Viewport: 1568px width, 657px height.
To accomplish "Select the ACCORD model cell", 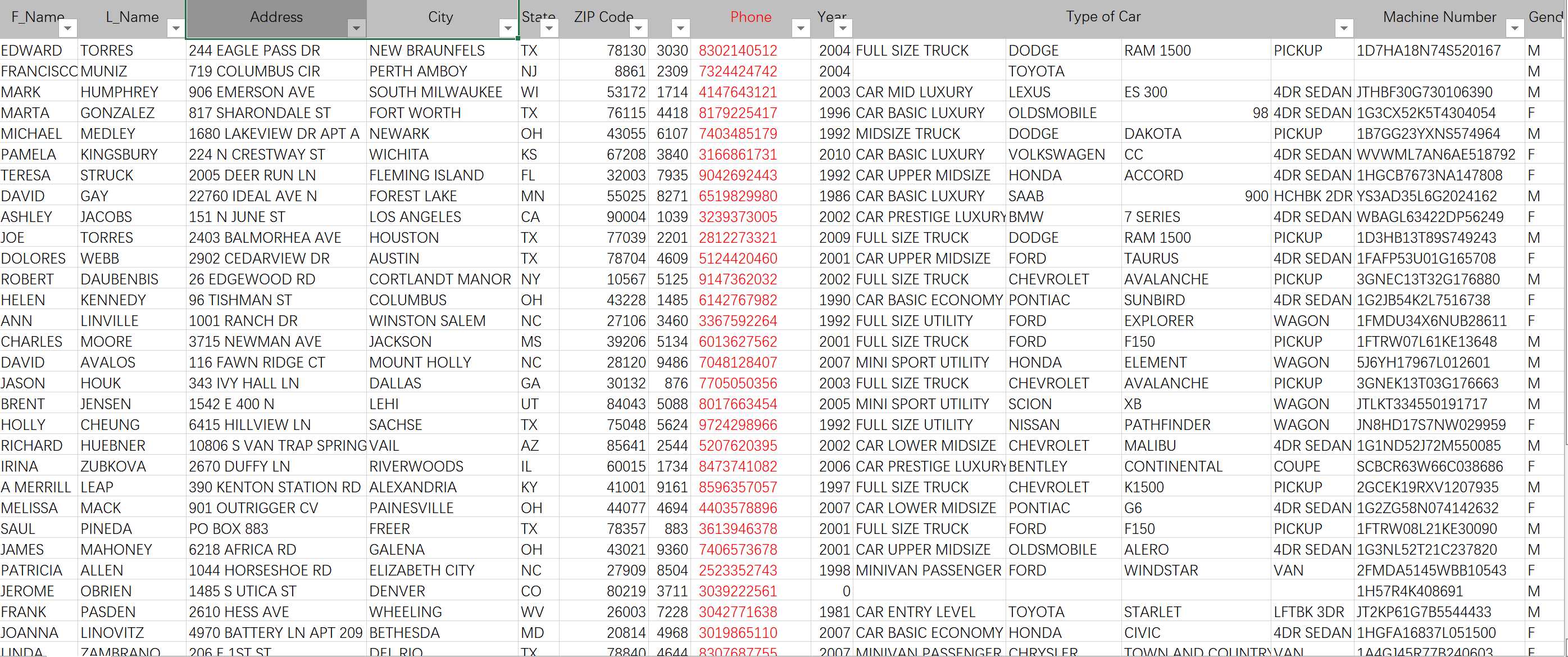I will (1196, 175).
